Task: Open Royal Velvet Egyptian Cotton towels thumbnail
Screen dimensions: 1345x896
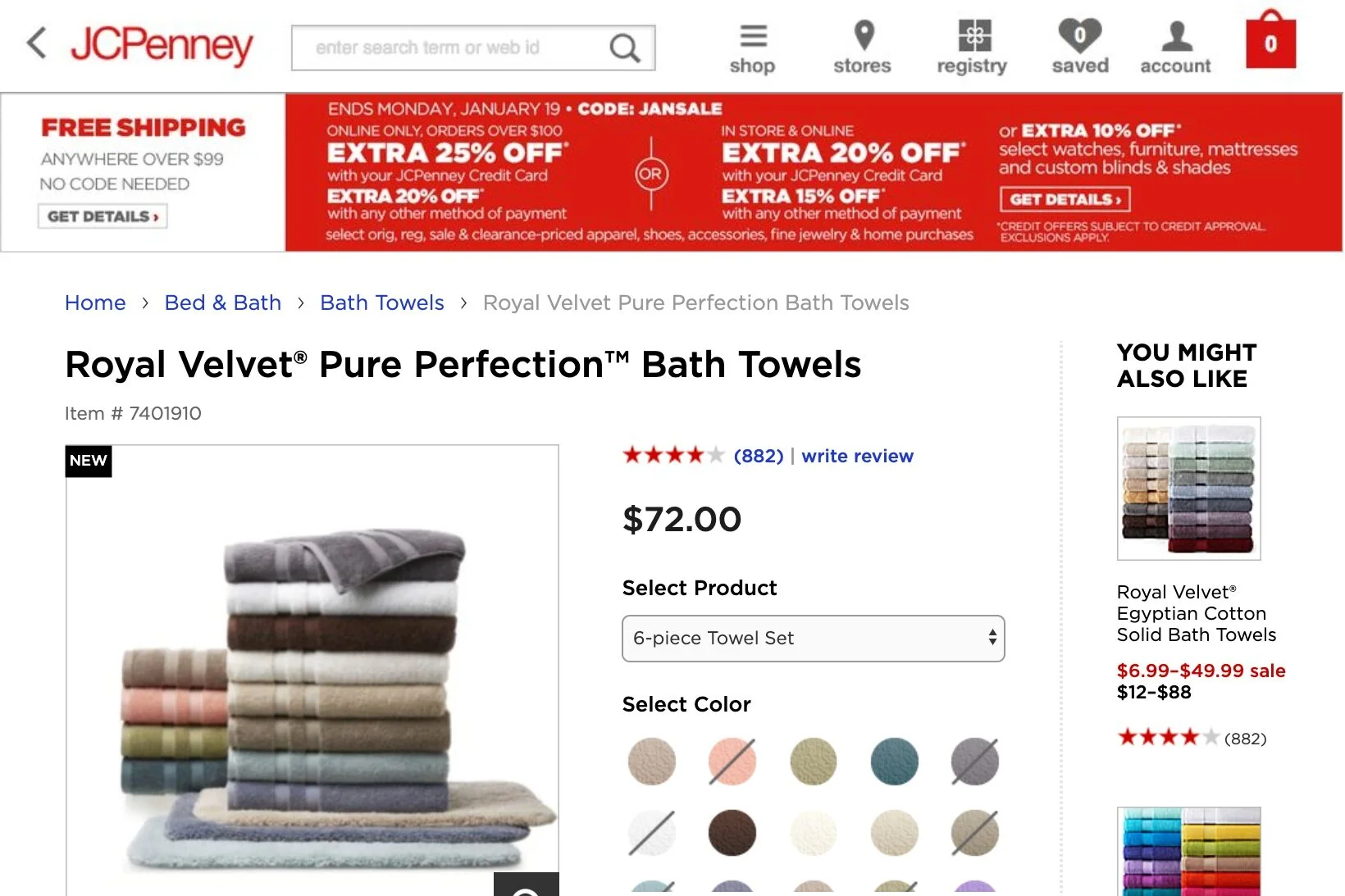Action: tap(1188, 489)
